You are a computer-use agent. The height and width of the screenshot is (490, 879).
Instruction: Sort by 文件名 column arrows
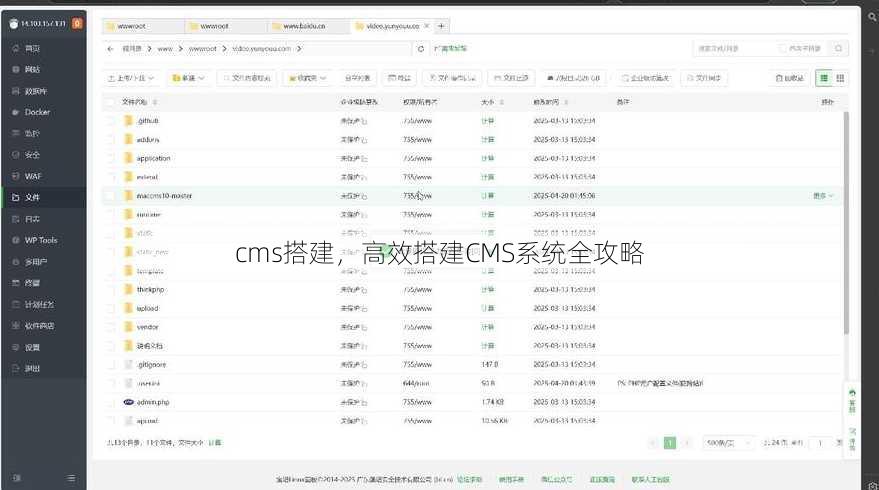pos(155,102)
